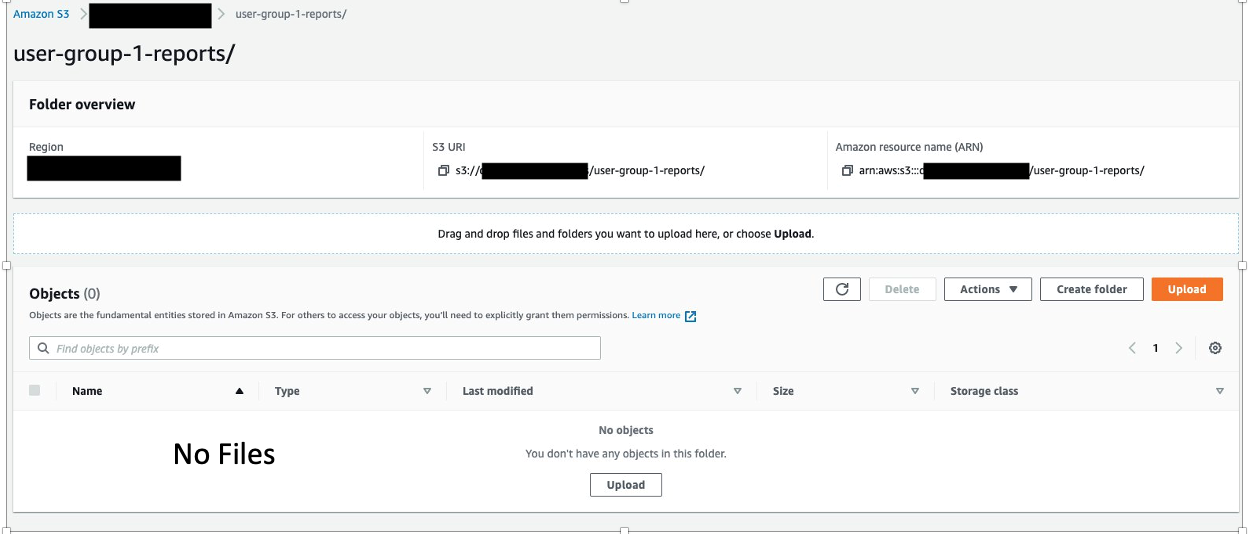Refresh the objects list
The image size is (1248, 534).
tap(842, 289)
